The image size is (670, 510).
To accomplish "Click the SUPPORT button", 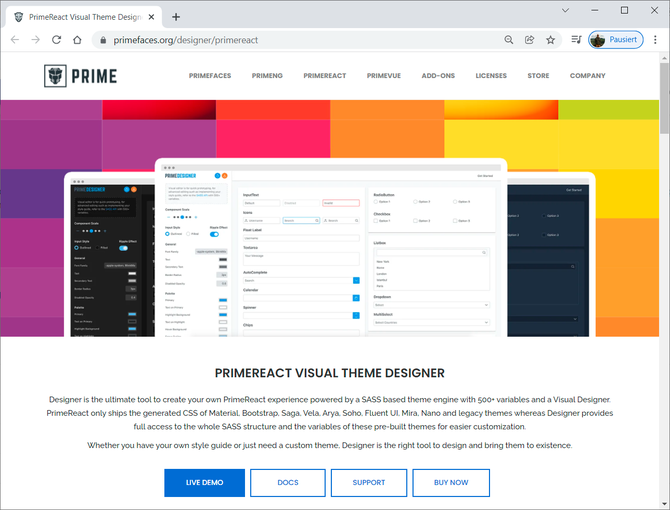I will [x=369, y=483].
